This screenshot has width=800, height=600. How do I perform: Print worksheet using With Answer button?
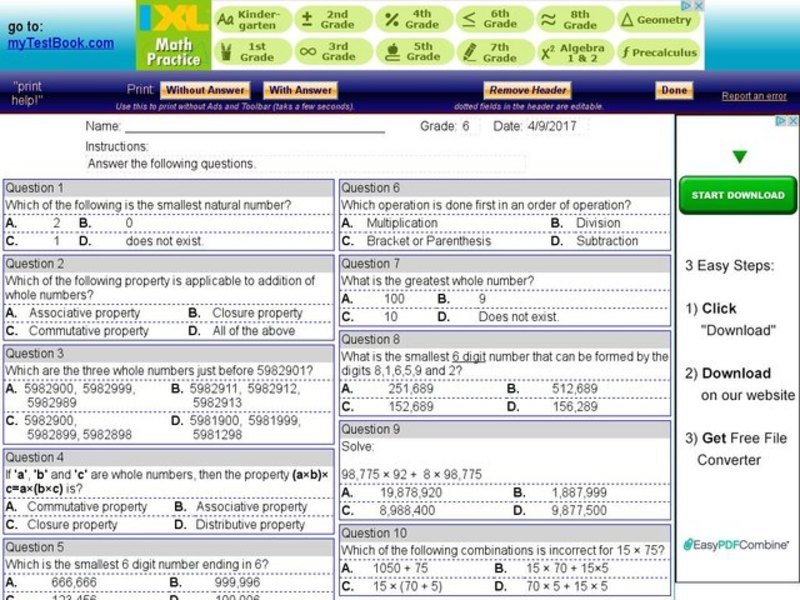click(300, 90)
